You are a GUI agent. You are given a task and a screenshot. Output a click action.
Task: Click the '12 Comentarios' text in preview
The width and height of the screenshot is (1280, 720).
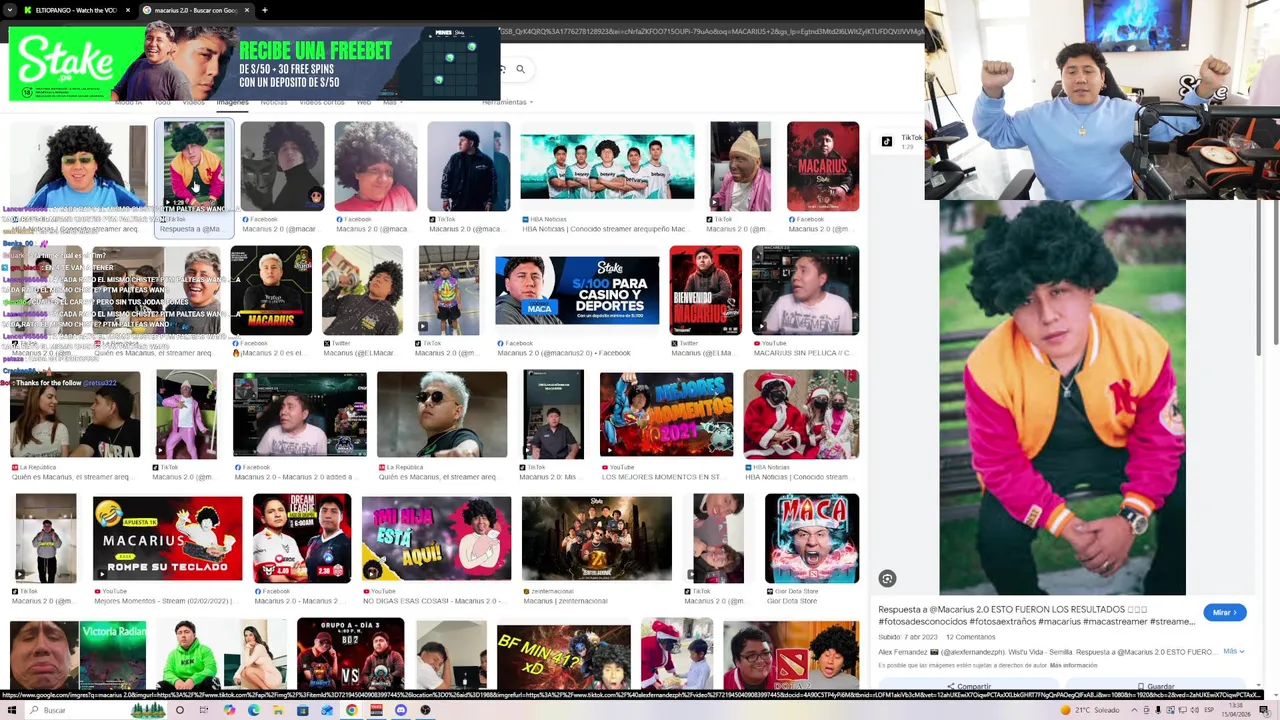[x=970, y=637]
